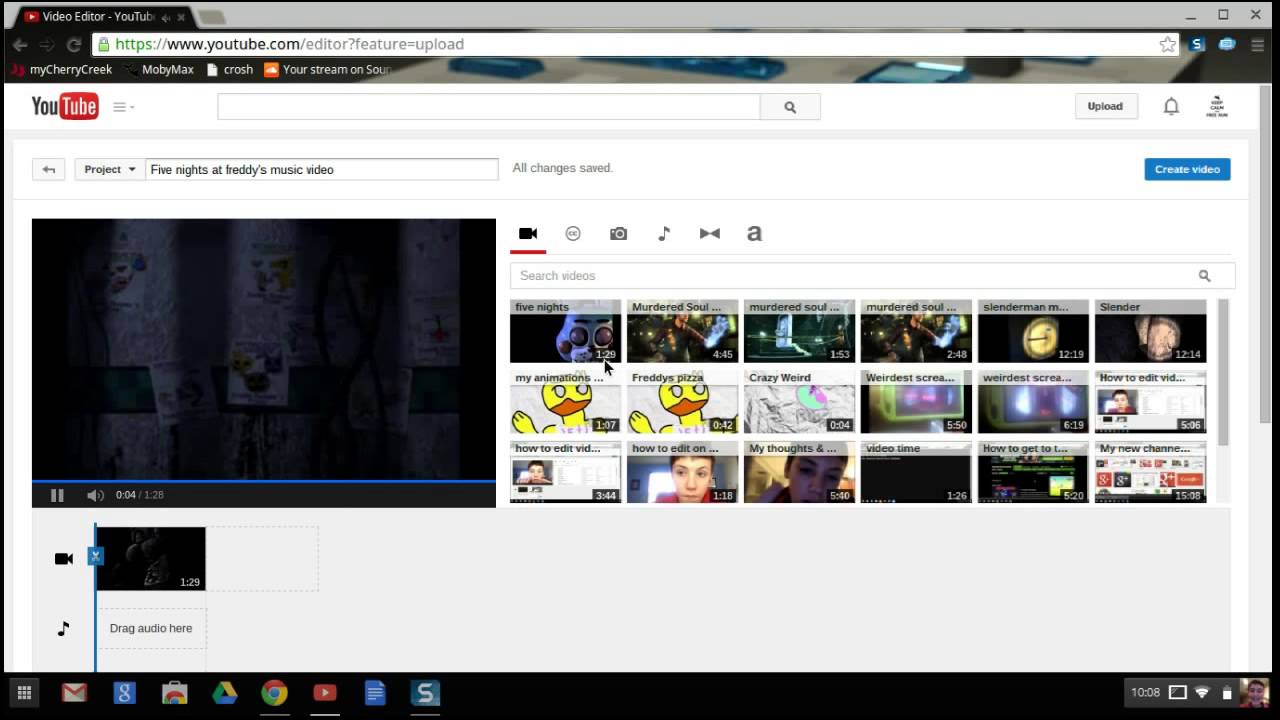Screen dimensions: 1280x720
Task: Open the myCherryCreek bookmark
Action: (61, 70)
